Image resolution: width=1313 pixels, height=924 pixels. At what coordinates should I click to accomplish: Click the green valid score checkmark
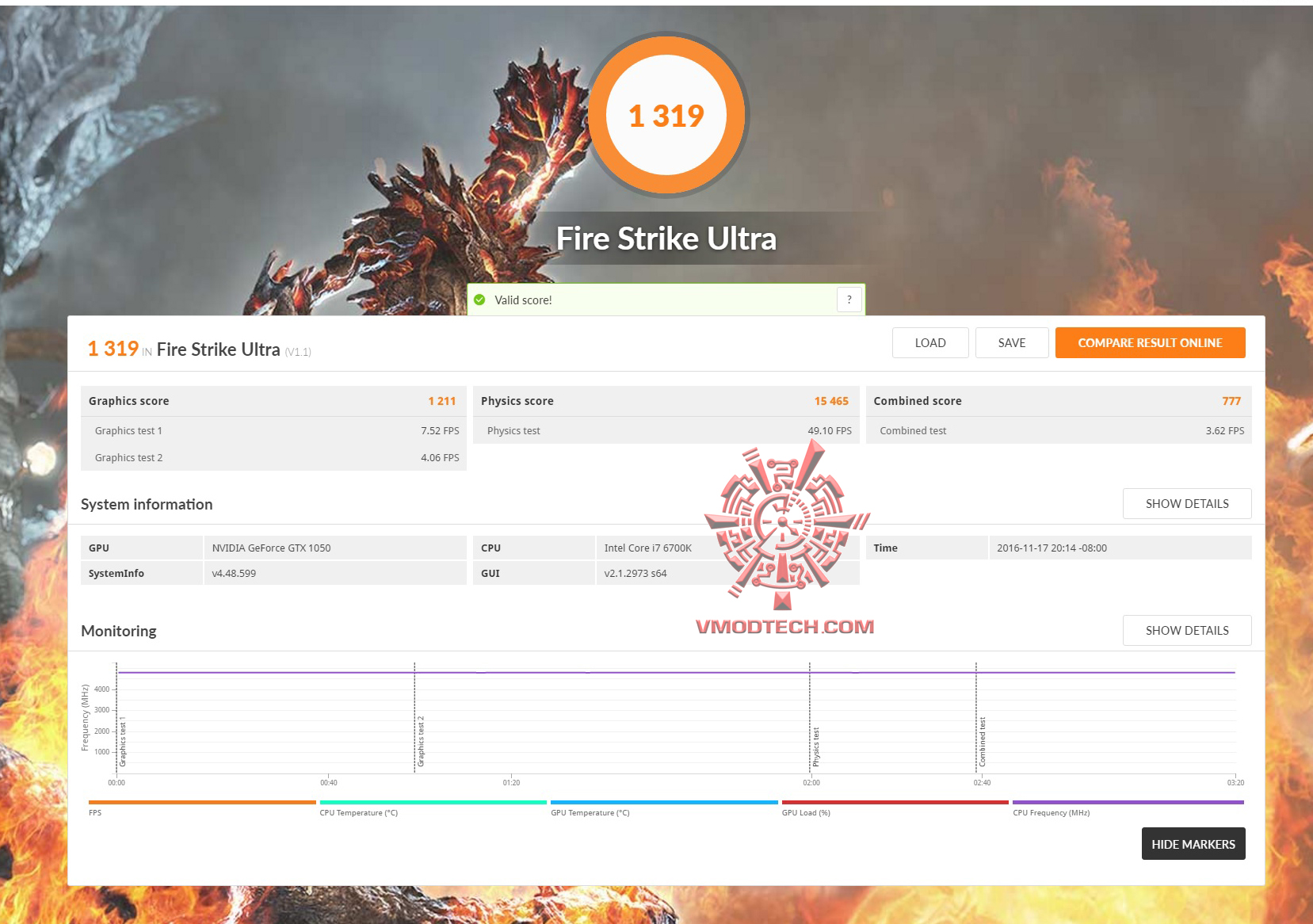(x=479, y=300)
